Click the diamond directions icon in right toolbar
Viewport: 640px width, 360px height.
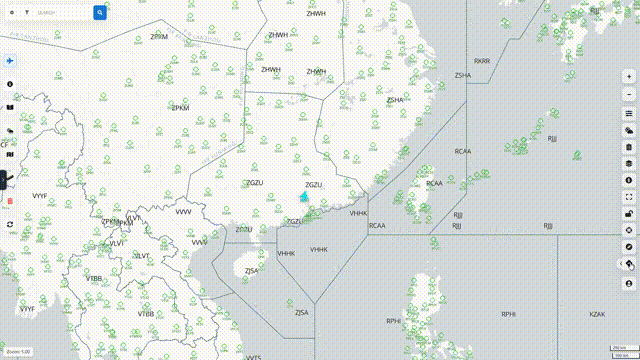629,263
